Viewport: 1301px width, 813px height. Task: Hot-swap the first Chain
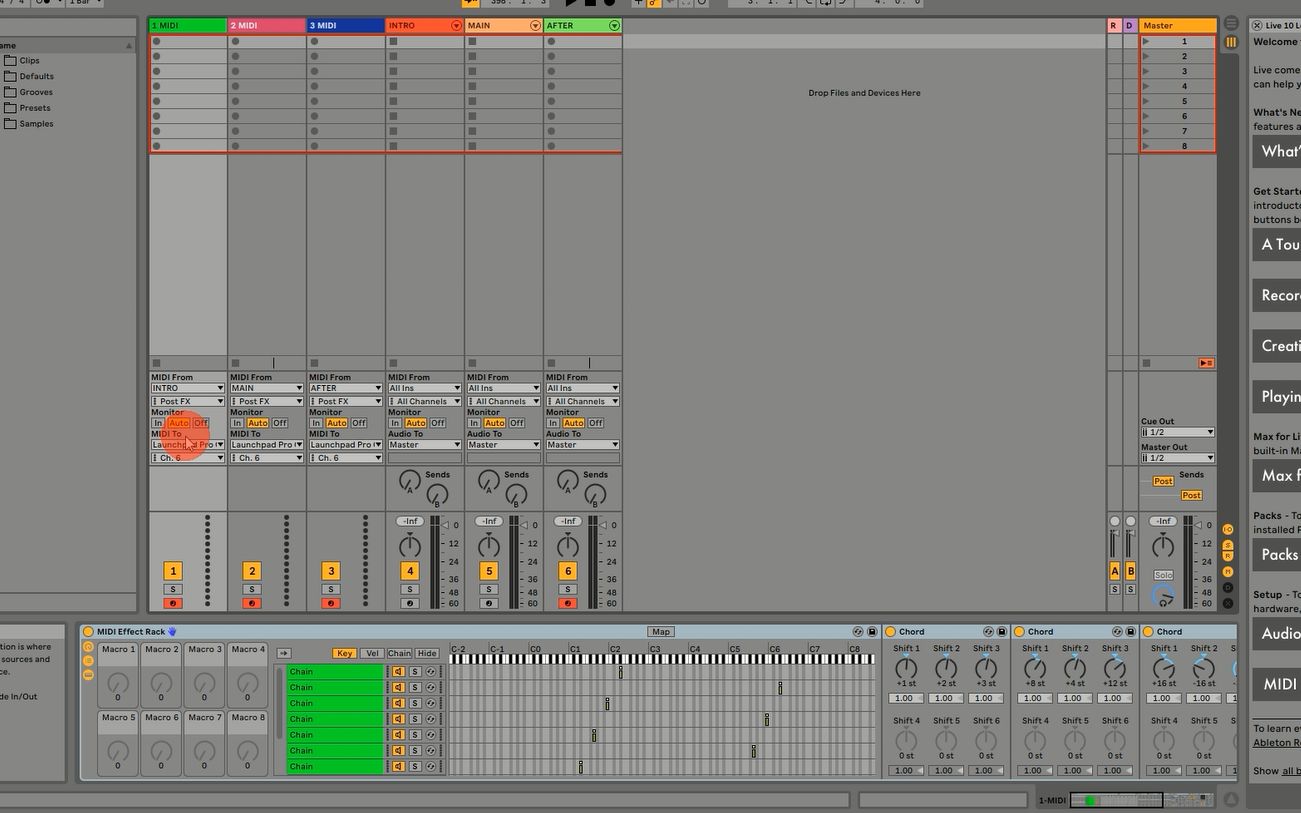tap(431, 672)
